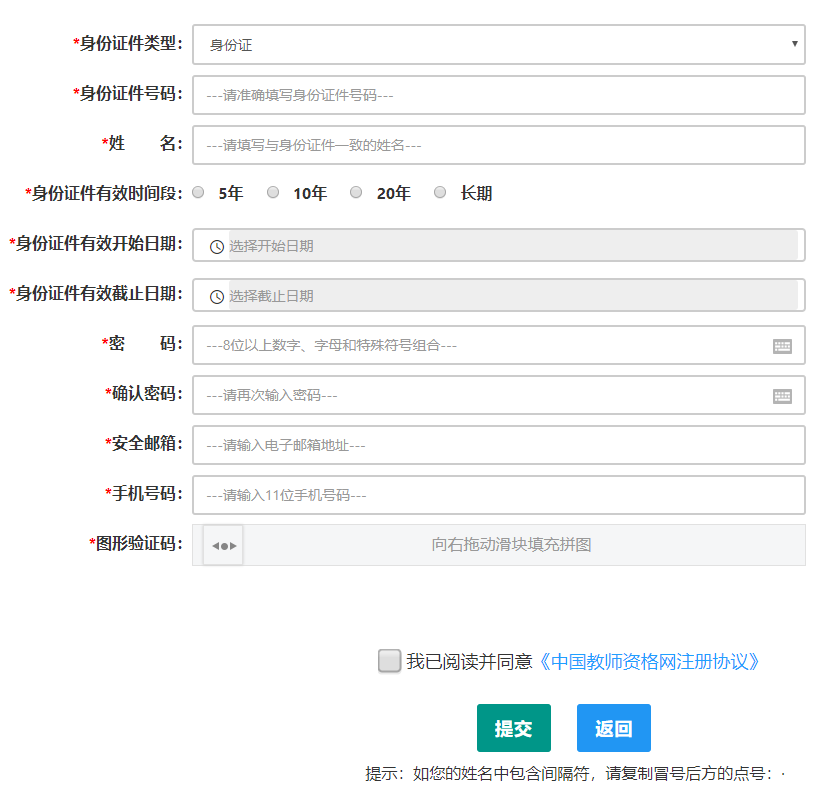Check the agreement checkbox 我已阅读并同意
Screen dimensions: 825x797
(389, 661)
